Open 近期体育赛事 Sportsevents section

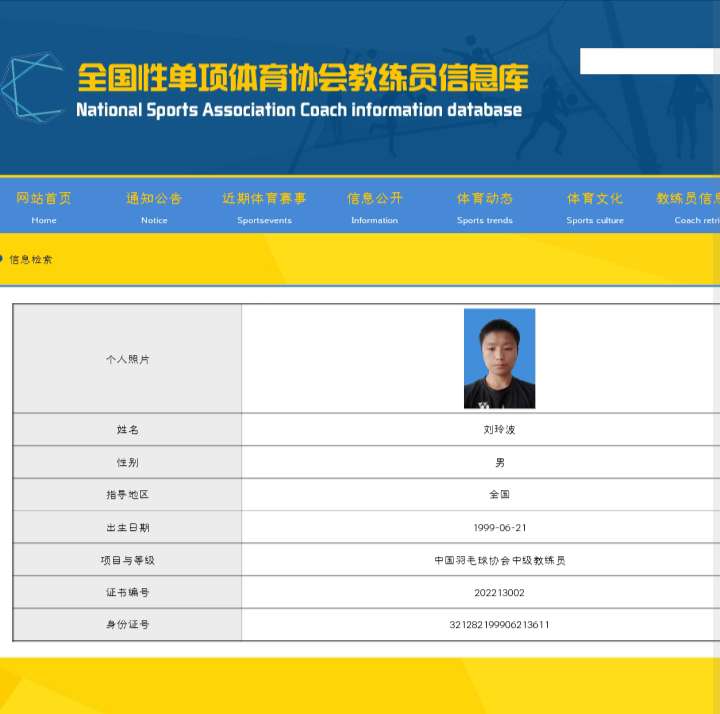(264, 207)
